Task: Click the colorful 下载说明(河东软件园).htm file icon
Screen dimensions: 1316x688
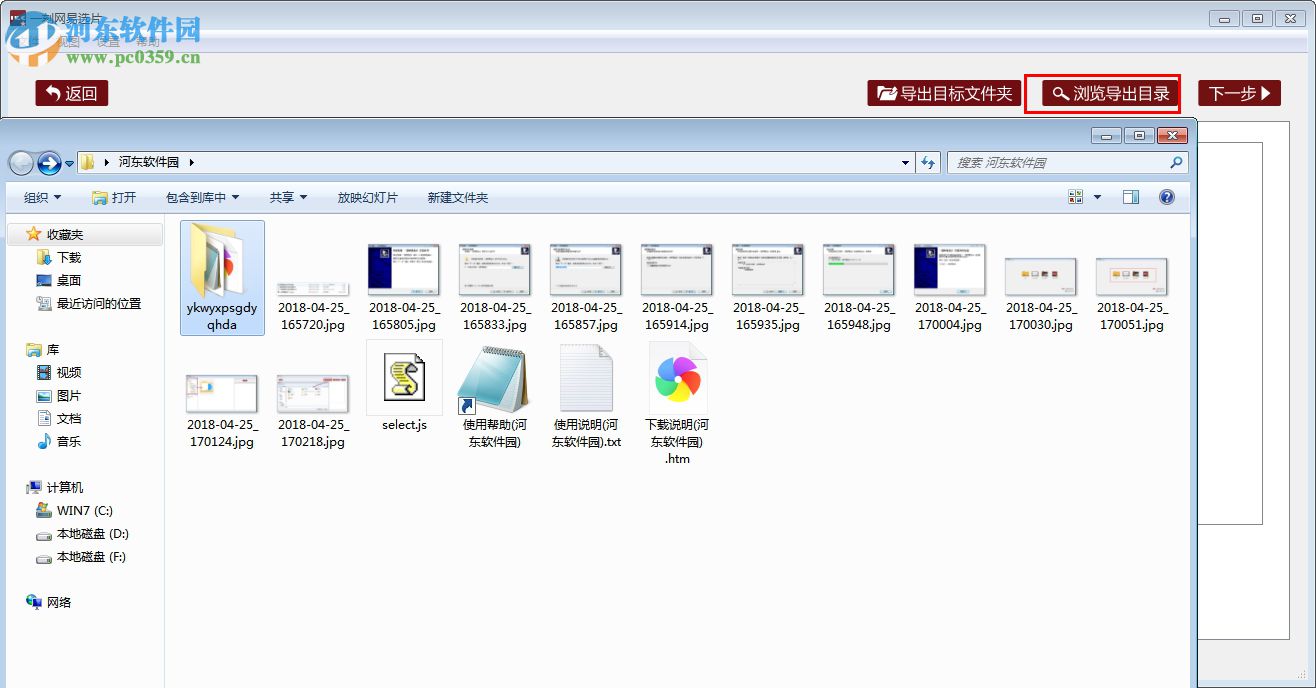Action: (677, 378)
